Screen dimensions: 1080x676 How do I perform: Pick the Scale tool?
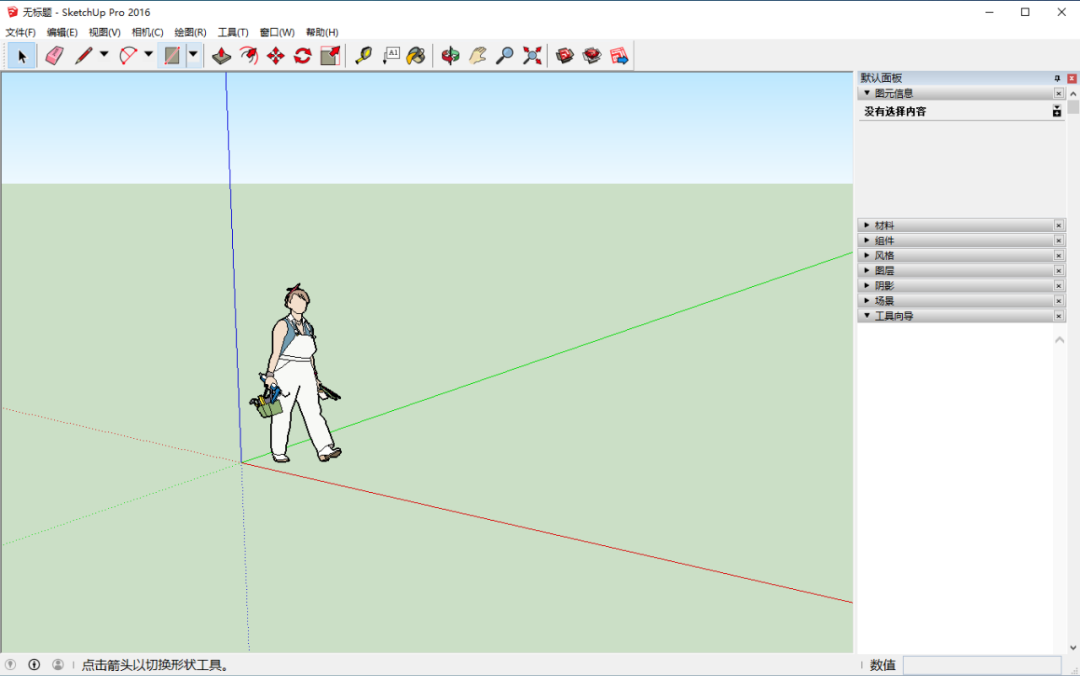[330, 56]
